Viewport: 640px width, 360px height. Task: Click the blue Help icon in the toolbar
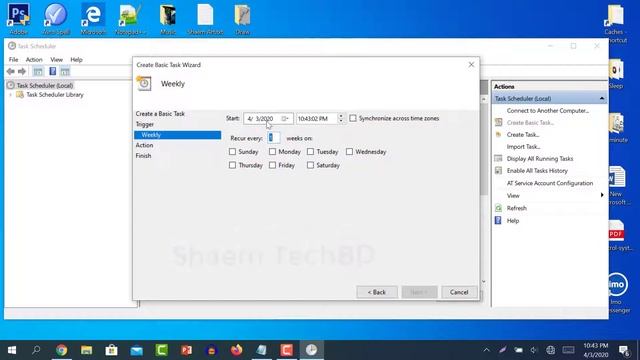coord(53,71)
